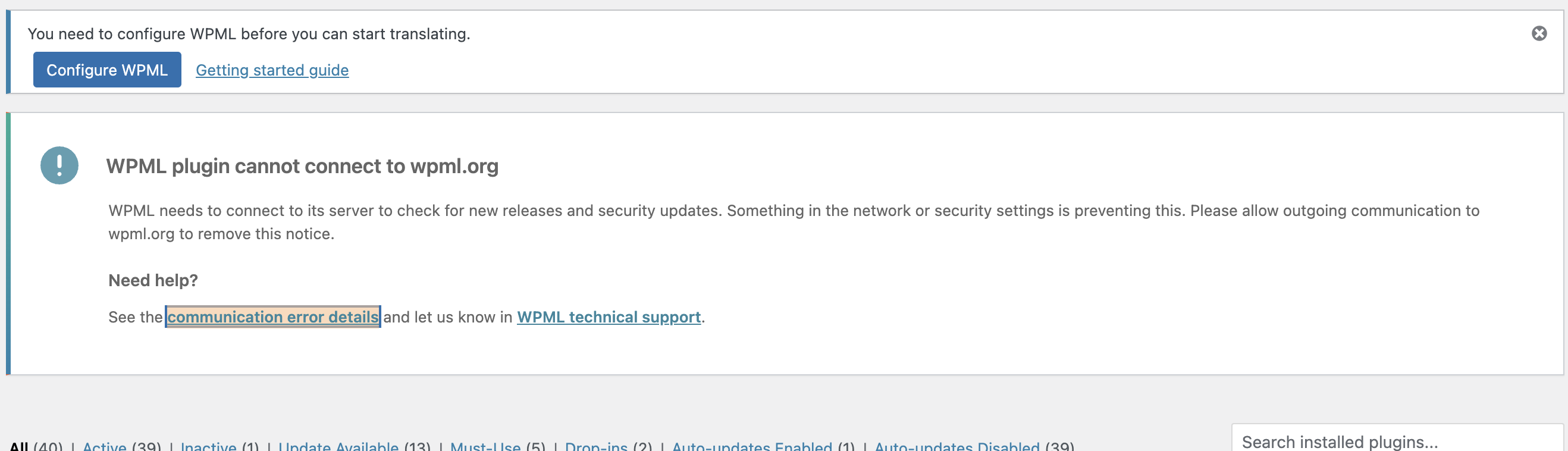Click the exclamation warning icon
The image size is (1568, 451).
(x=59, y=165)
